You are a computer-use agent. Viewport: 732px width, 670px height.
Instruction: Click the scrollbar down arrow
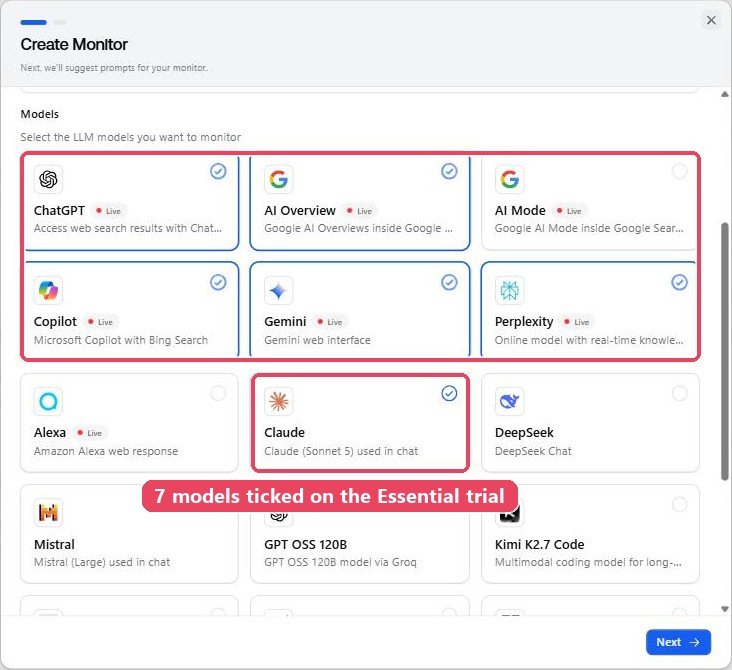click(x=725, y=609)
